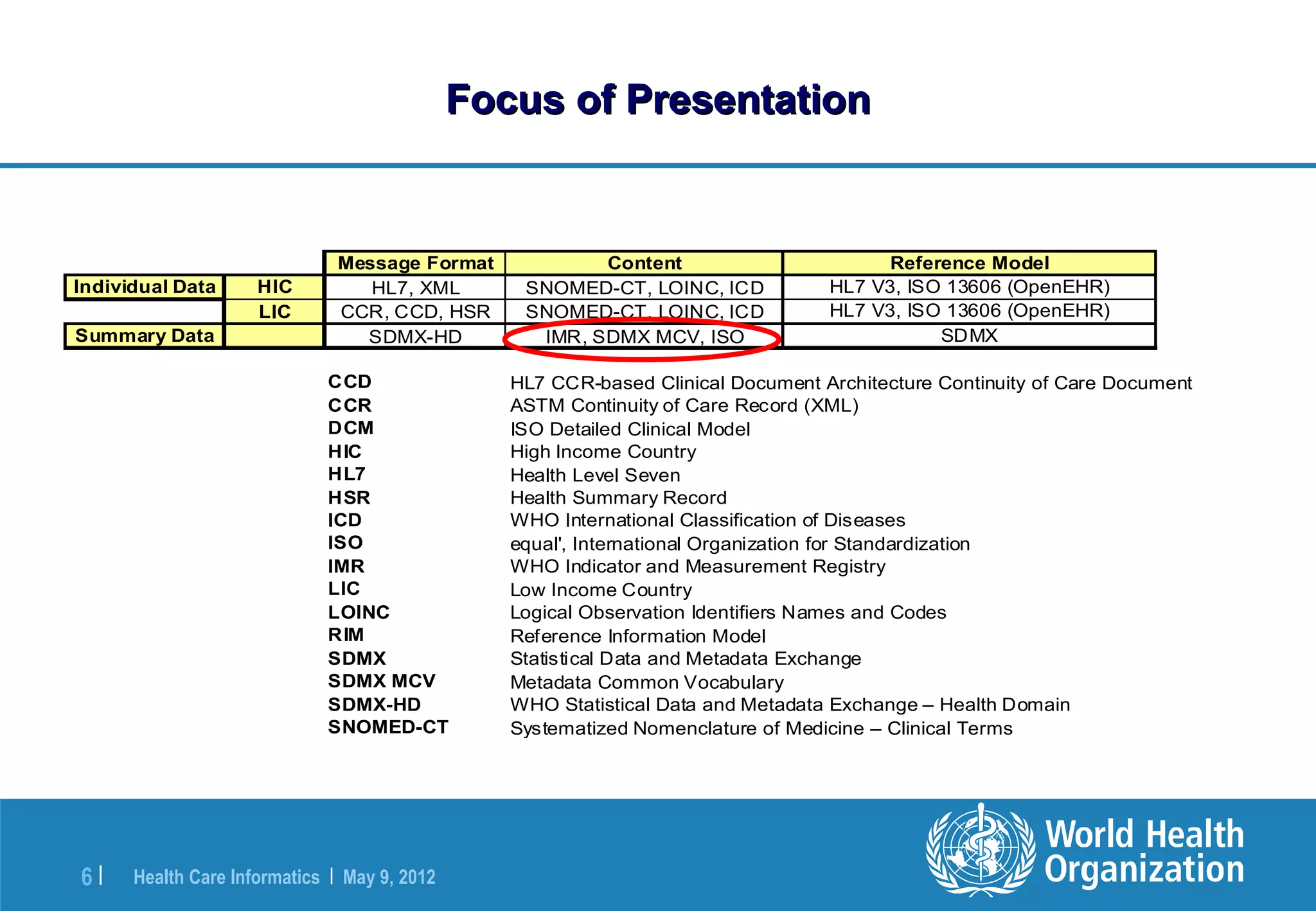
Task: Click the bold SDMX glossary abbreviation
Action: (357, 659)
